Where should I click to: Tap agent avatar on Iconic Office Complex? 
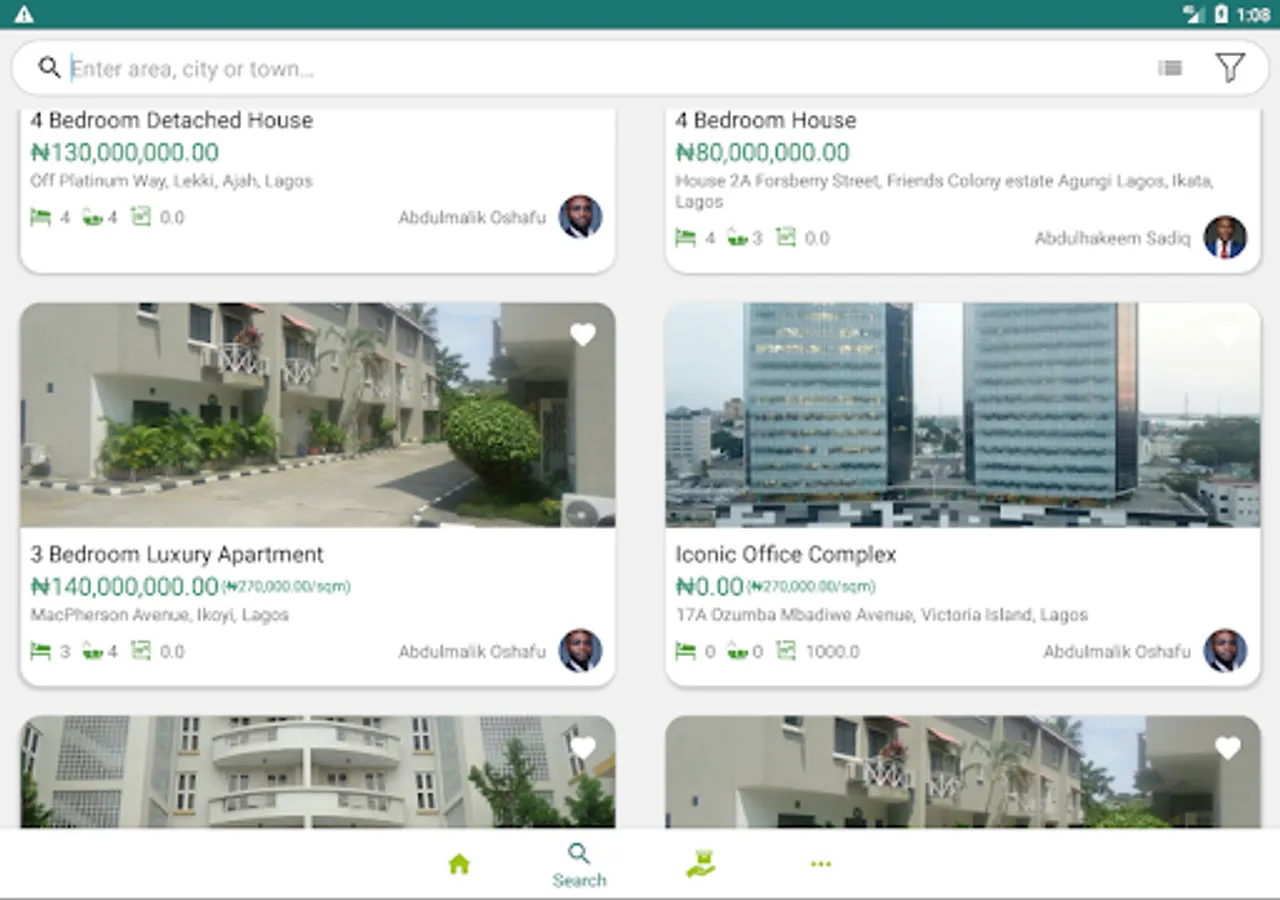pyautogui.click(x=1225, y=651)
